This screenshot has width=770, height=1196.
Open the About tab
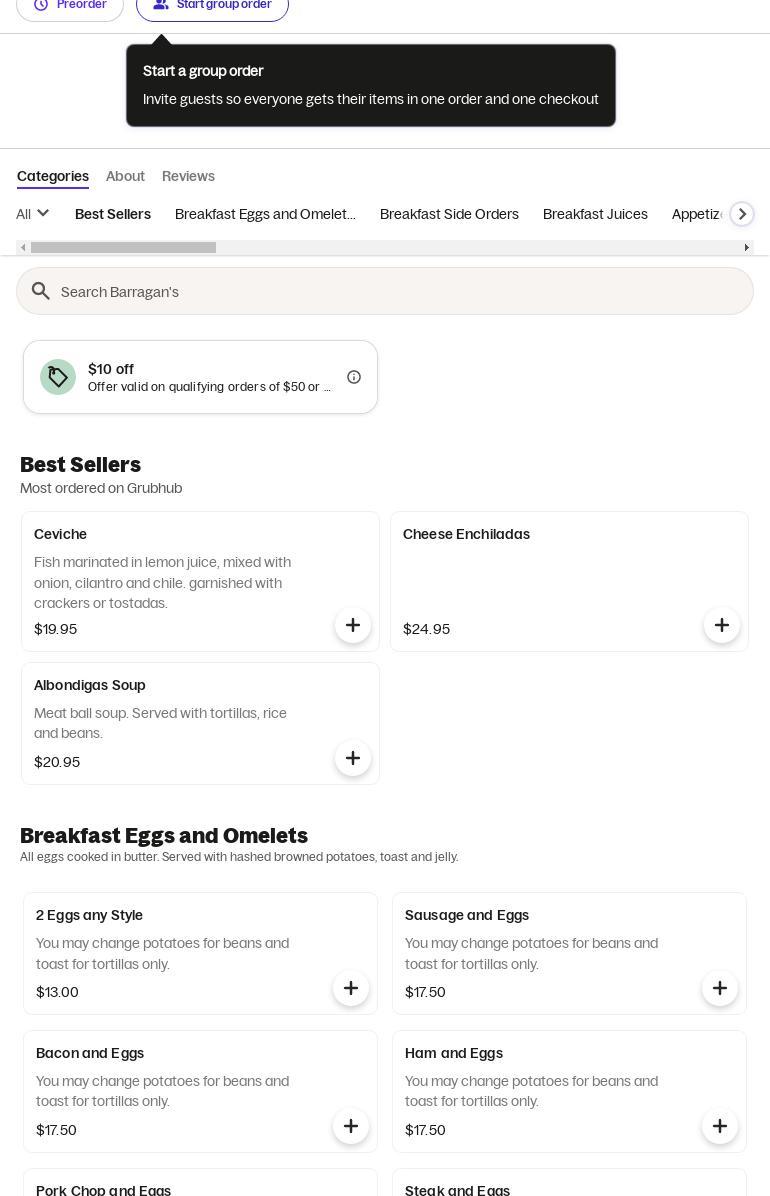[125, 176]
